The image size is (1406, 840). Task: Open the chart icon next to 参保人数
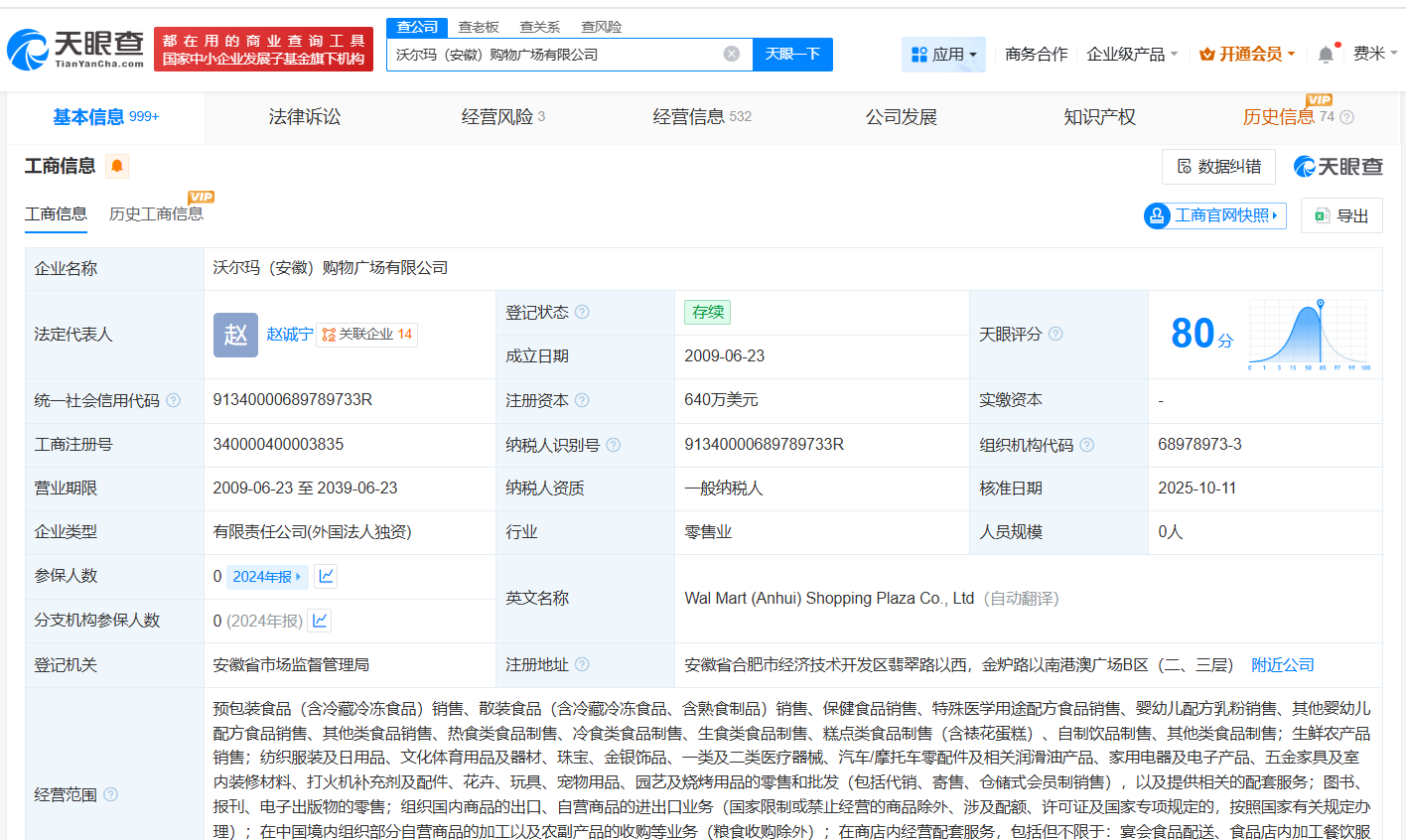click(x=326, y=576)
